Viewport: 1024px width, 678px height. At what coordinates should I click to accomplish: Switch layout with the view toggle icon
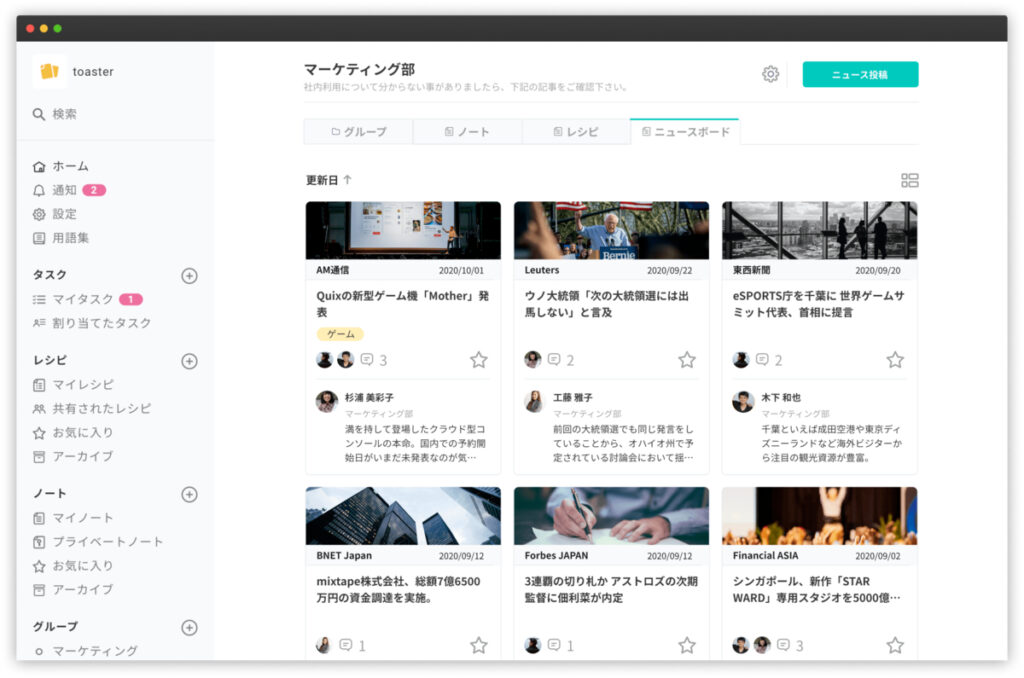click(910, 180)
